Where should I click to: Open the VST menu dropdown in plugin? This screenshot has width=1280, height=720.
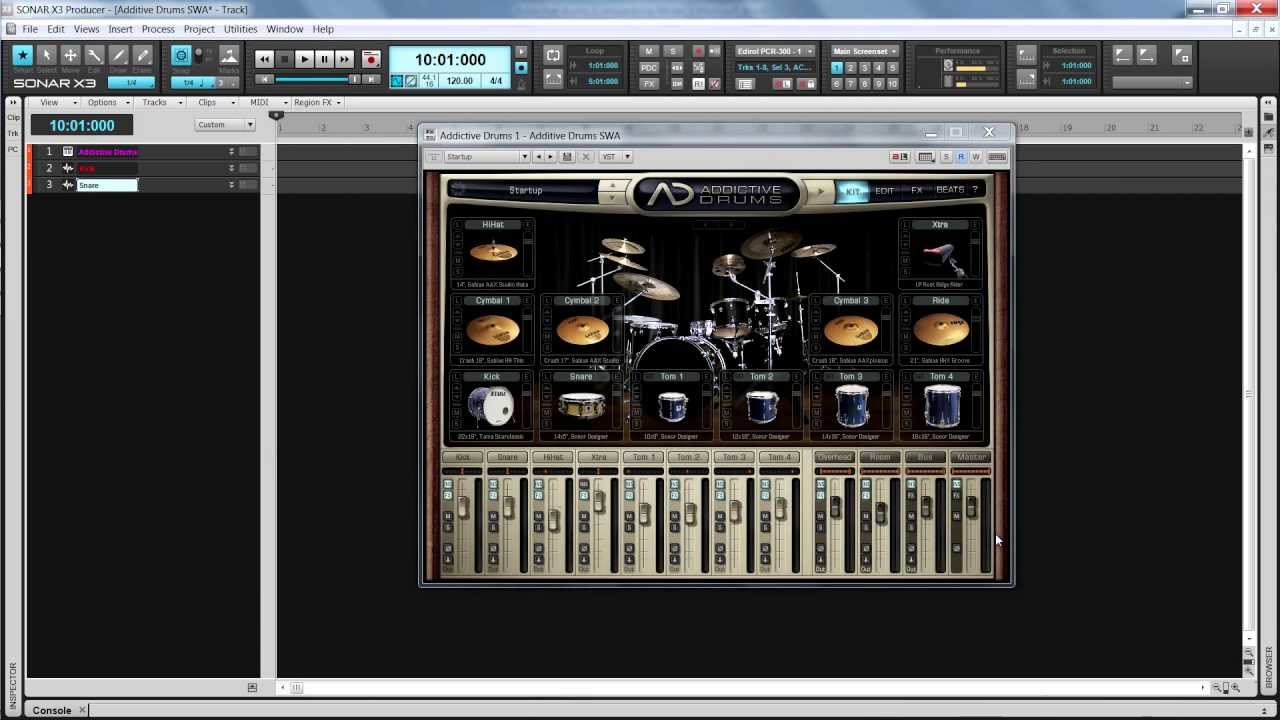point(615,157)
